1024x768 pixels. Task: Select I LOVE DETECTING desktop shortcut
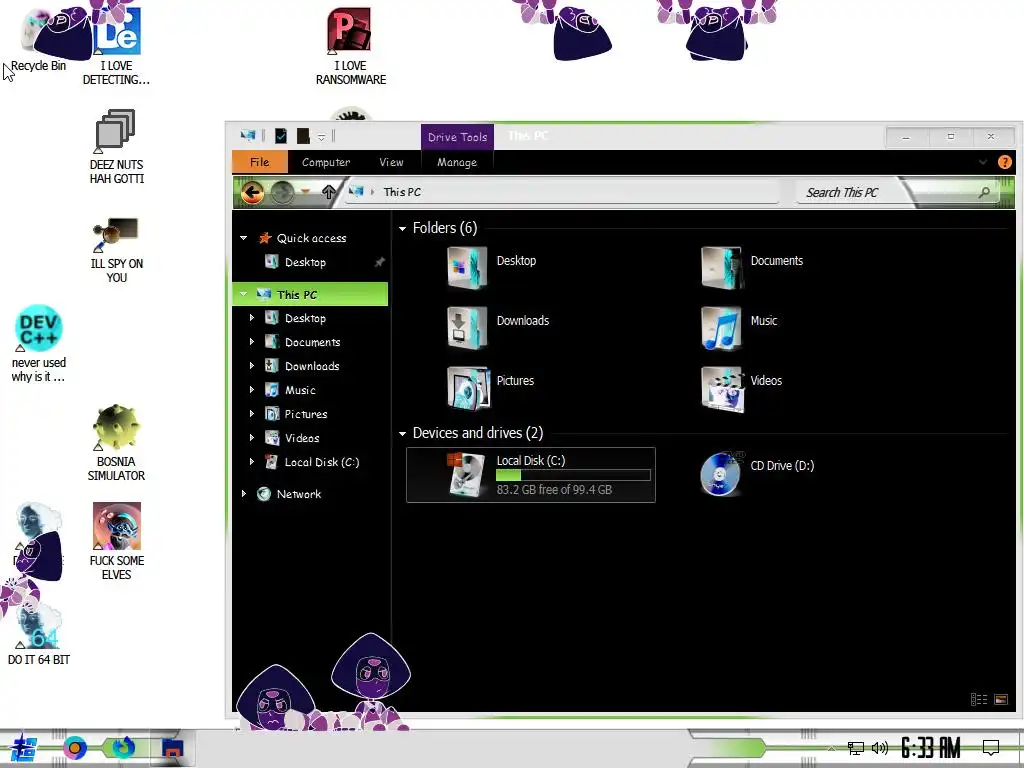point(116,46)
